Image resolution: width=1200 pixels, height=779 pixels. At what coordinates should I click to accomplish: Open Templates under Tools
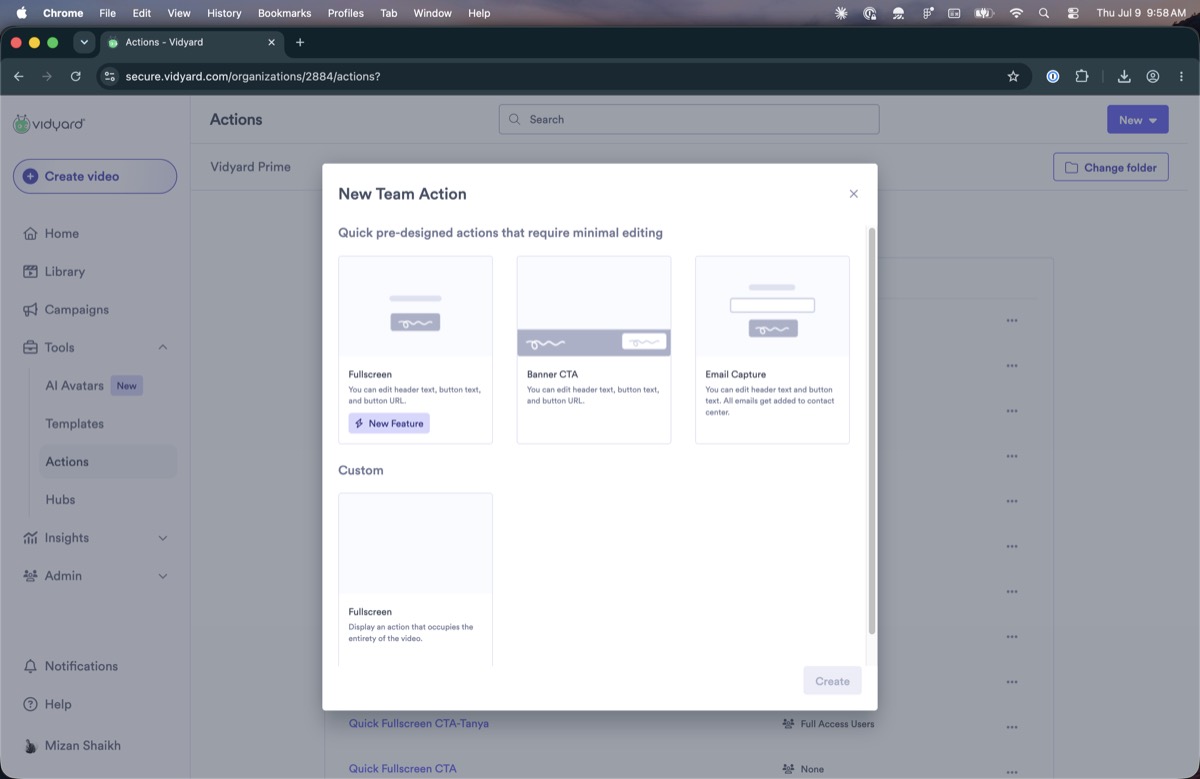click(x=74, y=423)
